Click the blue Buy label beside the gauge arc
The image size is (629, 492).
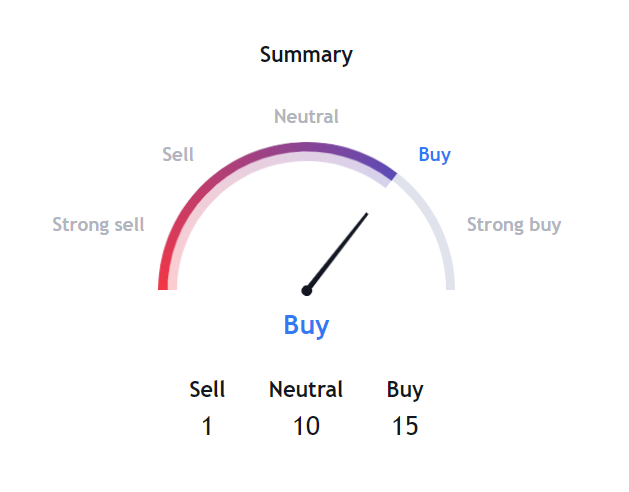(434, 155)
